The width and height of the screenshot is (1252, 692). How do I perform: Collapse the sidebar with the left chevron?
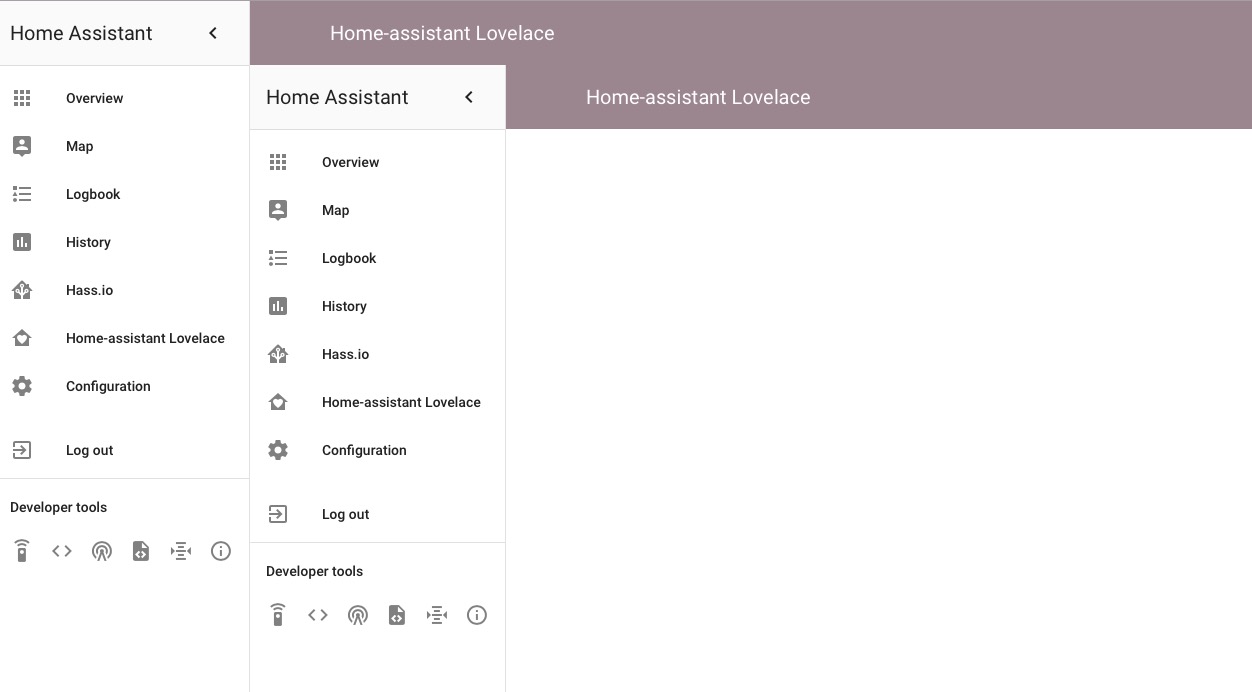click(212, 32)
